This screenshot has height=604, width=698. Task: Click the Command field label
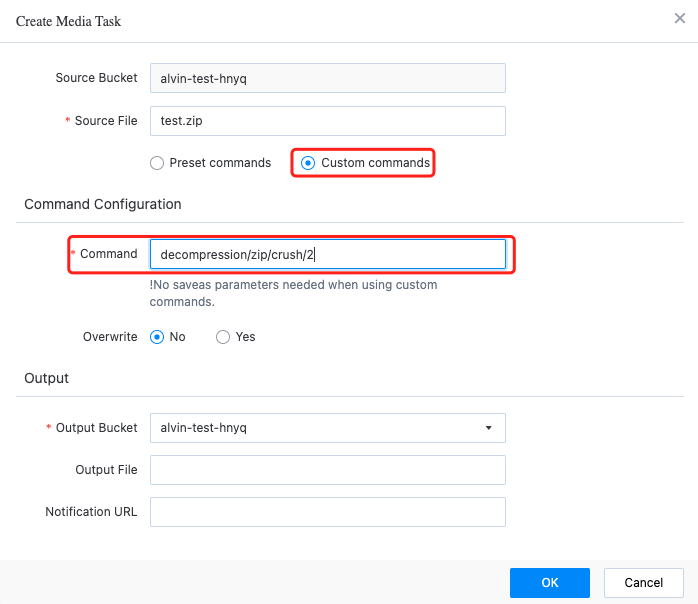click(109, 254)
